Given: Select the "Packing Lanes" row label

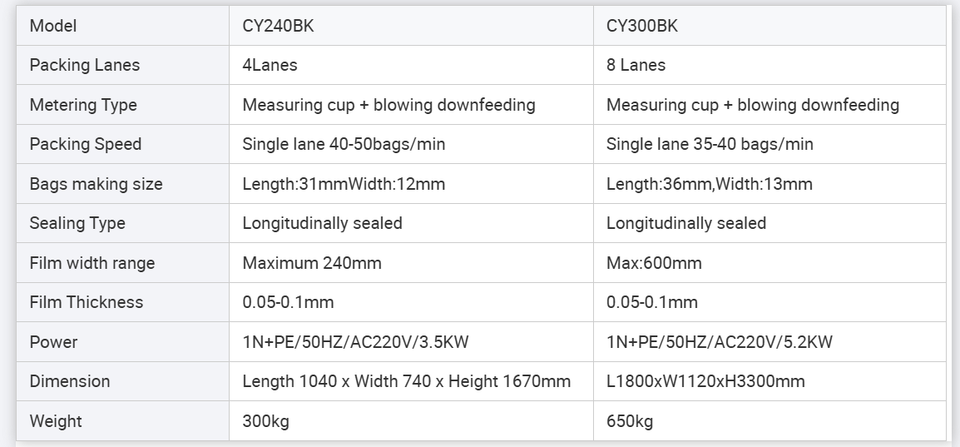Looking at the screenshot, I should (x=85, y=65).
